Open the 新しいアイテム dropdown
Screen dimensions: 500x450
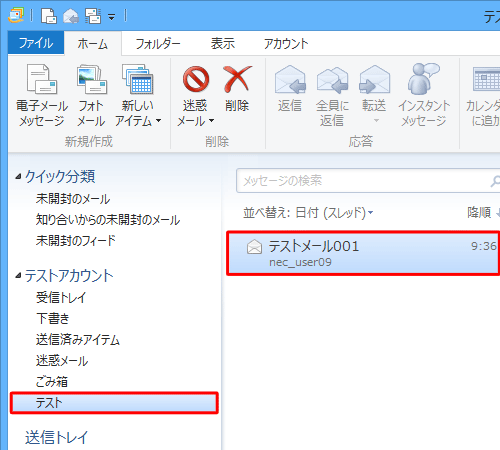click(138, 96)
